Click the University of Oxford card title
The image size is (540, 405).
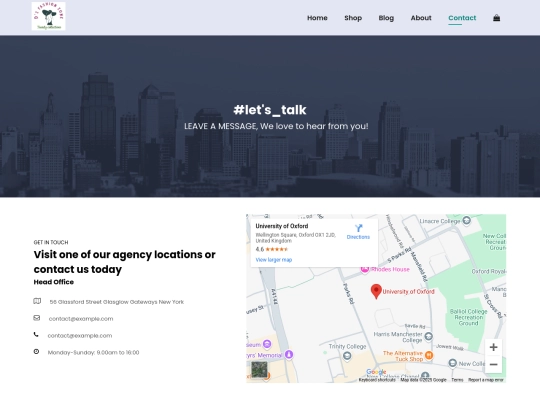[282, 226]
